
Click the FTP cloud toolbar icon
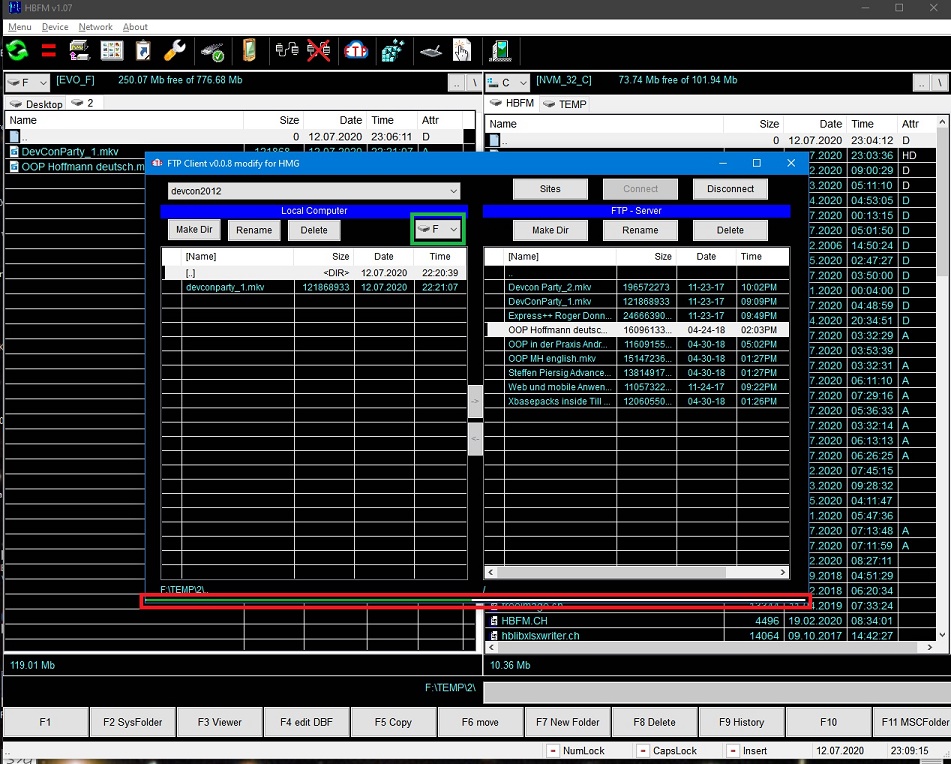[356, 51]
